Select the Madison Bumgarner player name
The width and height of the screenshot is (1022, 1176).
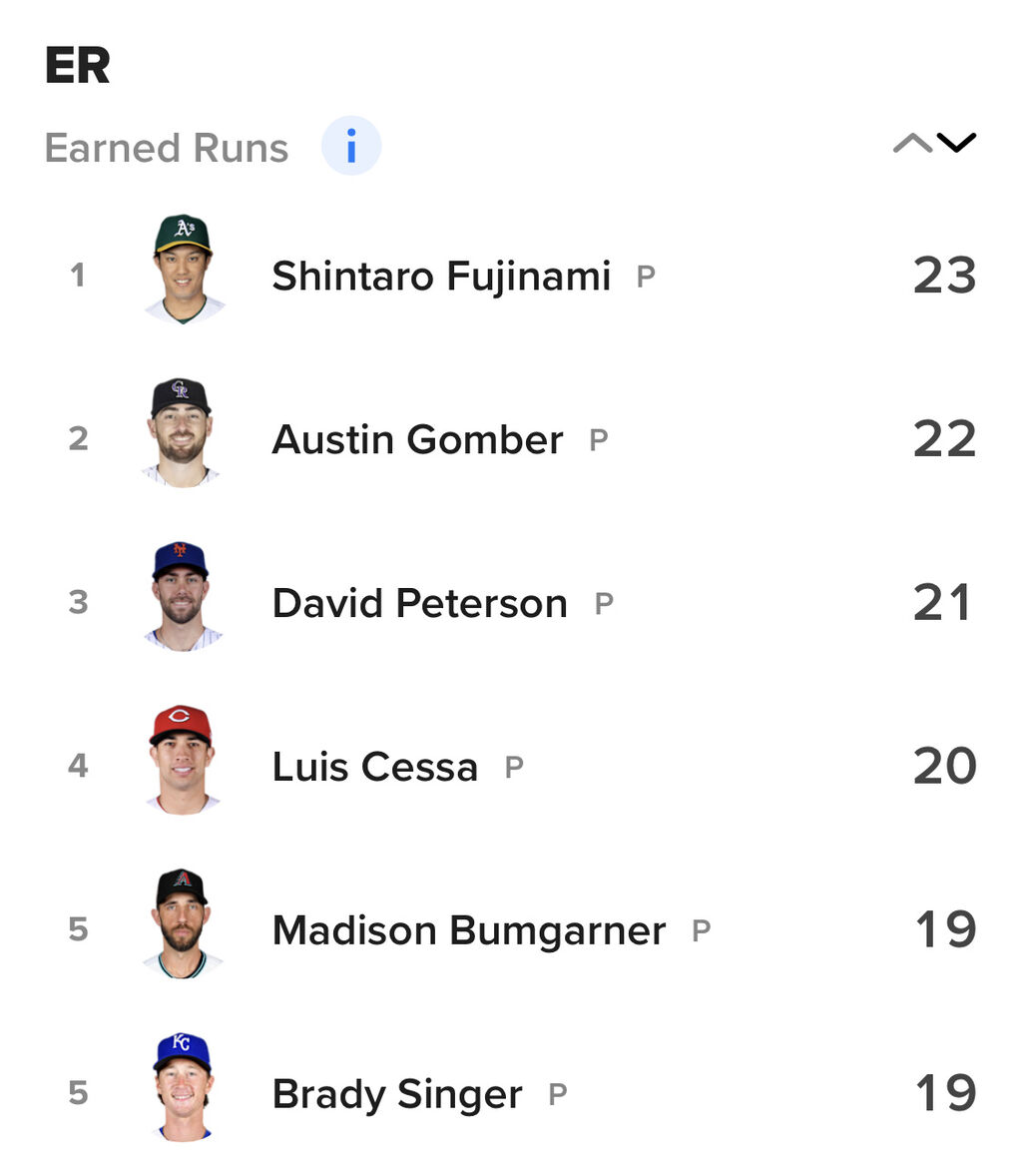click(469, 930)
